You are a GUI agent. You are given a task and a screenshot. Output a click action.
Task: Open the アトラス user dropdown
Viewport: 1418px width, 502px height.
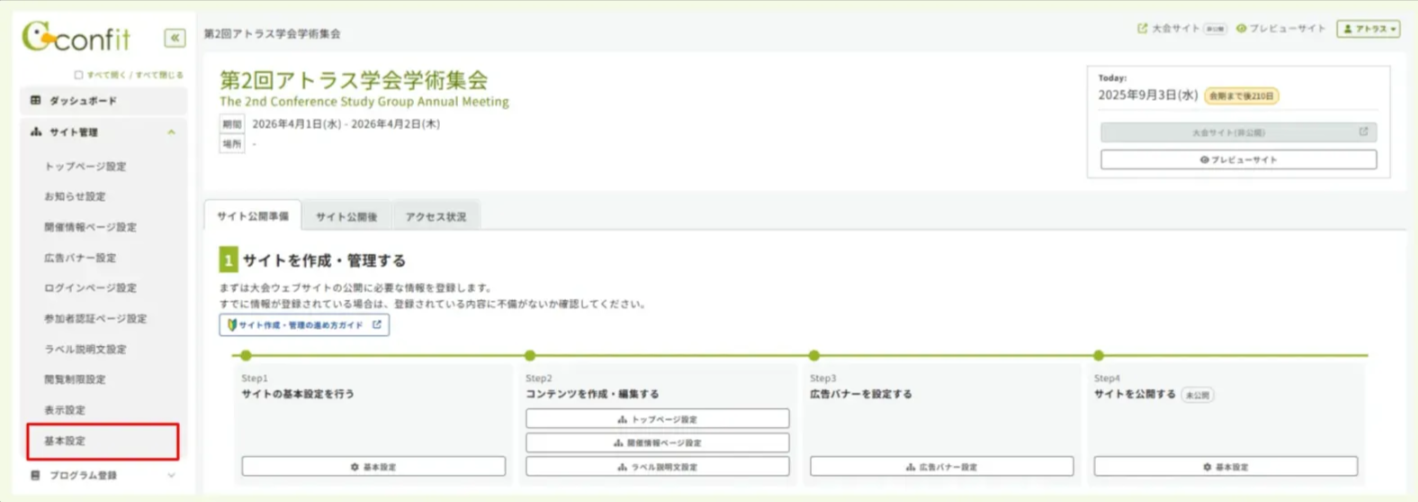pos(1369,29)
